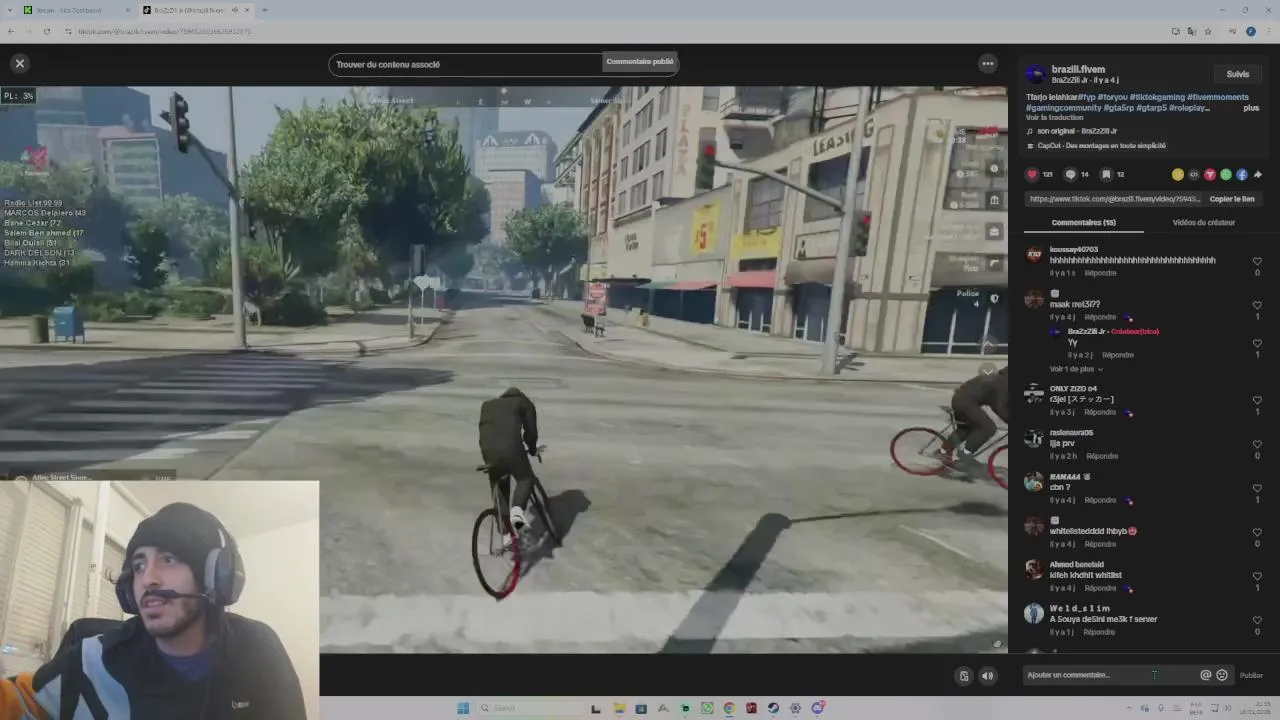Like ONLY ZIZO 04's comment
The image size is (1280, 720).
pyautogui.click(x=1257, y=400)
